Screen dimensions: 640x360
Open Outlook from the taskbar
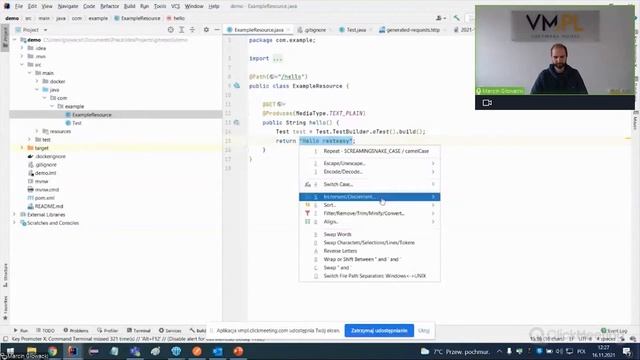point(218,351)
